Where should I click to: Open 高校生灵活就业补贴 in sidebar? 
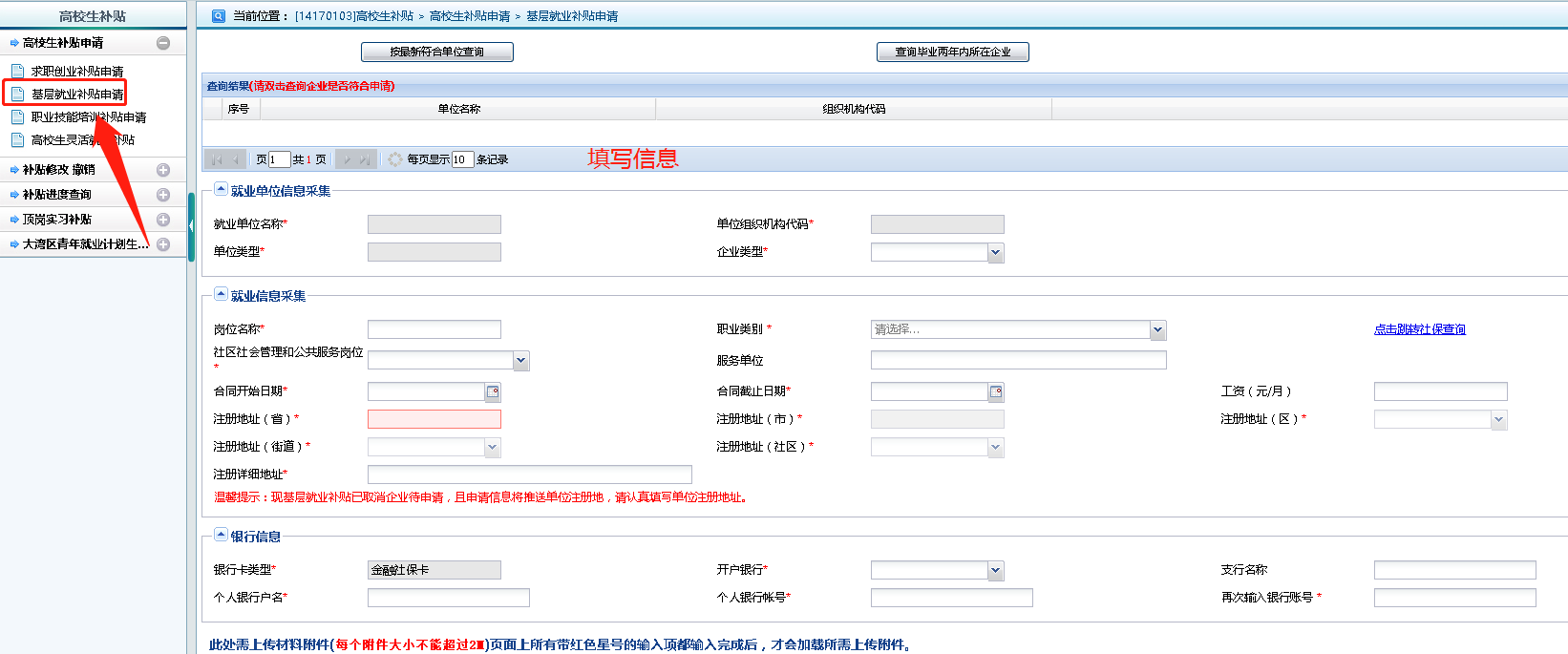[x=83, y=140]
